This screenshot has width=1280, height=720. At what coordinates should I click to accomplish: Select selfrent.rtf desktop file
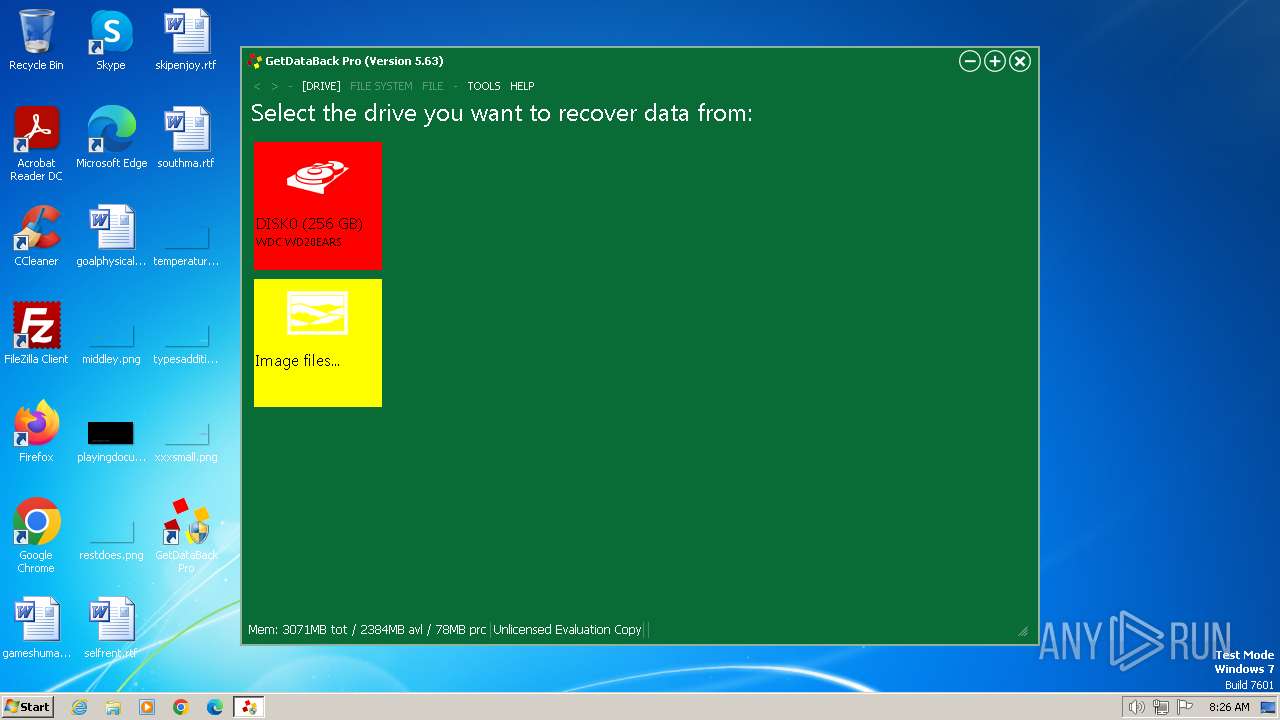(111, 628)
